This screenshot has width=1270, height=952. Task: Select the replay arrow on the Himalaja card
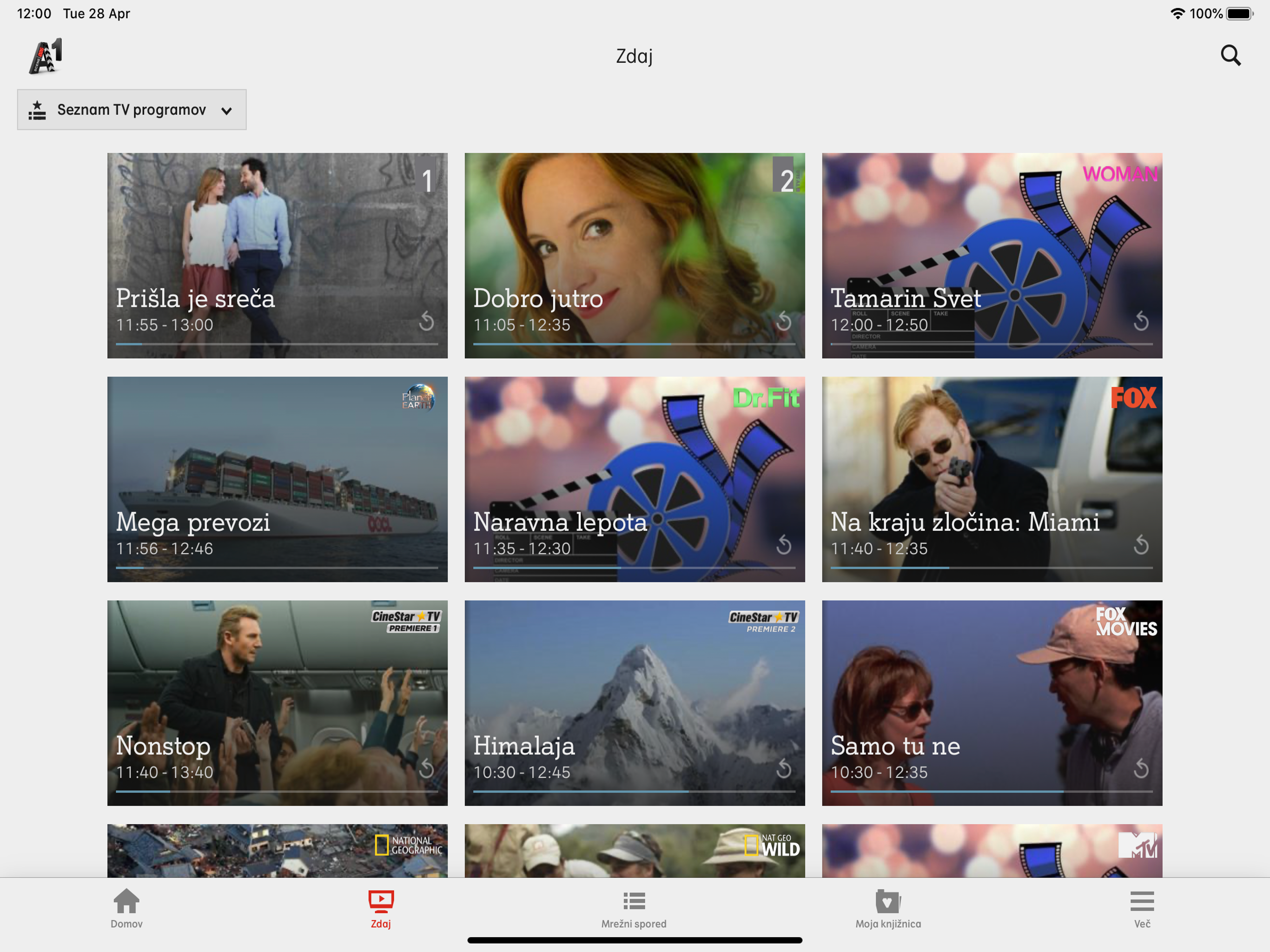coord(784,768)
